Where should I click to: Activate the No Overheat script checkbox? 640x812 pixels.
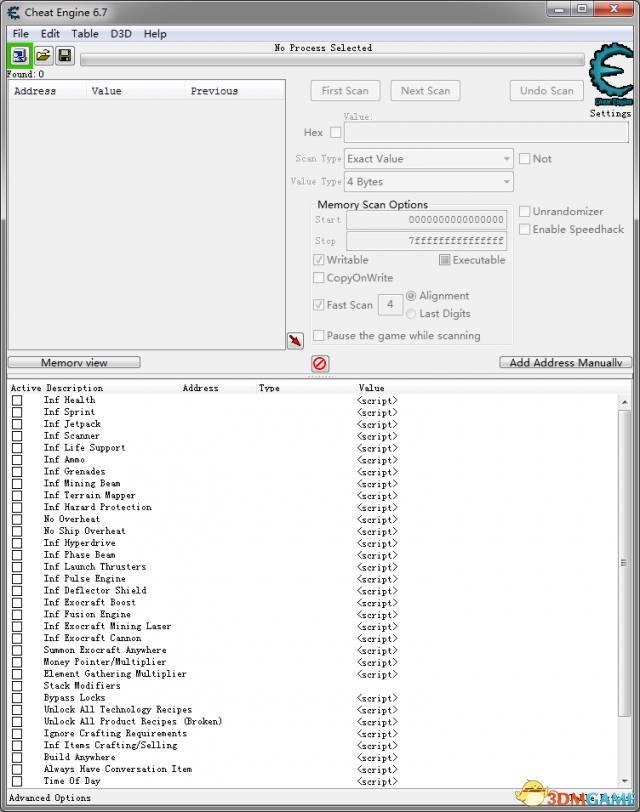17,519
